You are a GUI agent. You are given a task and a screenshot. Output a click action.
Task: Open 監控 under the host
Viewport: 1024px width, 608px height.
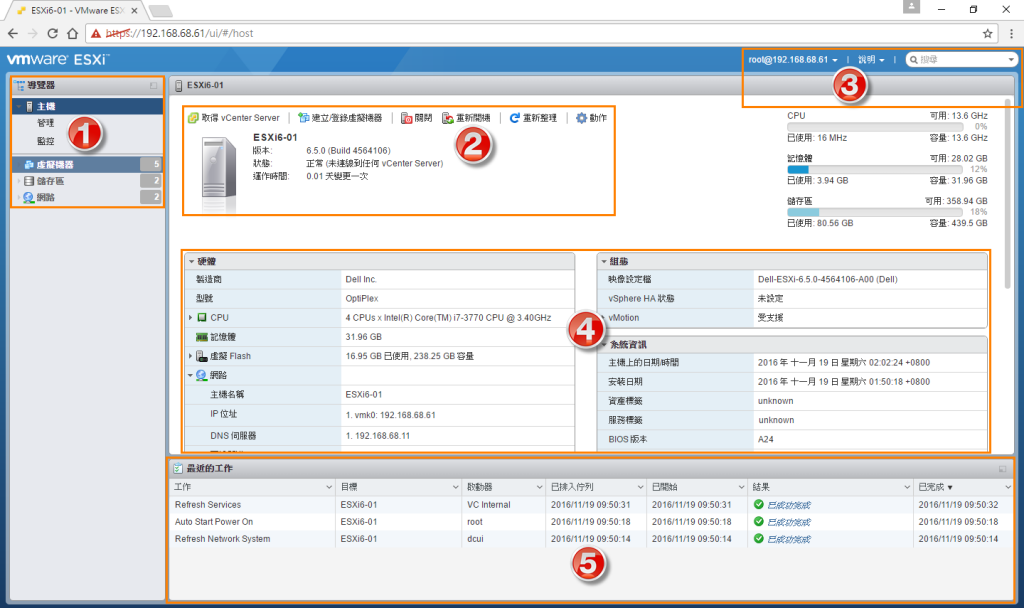click(46, 140)
